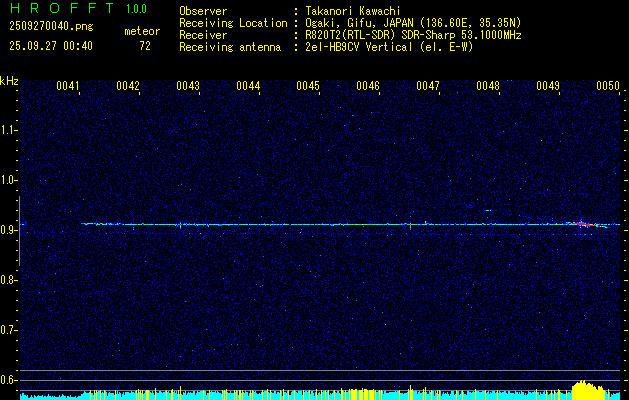This screenshot has height=400, width=629.
Task: Select time marker 0045
Action: point(308,87)
